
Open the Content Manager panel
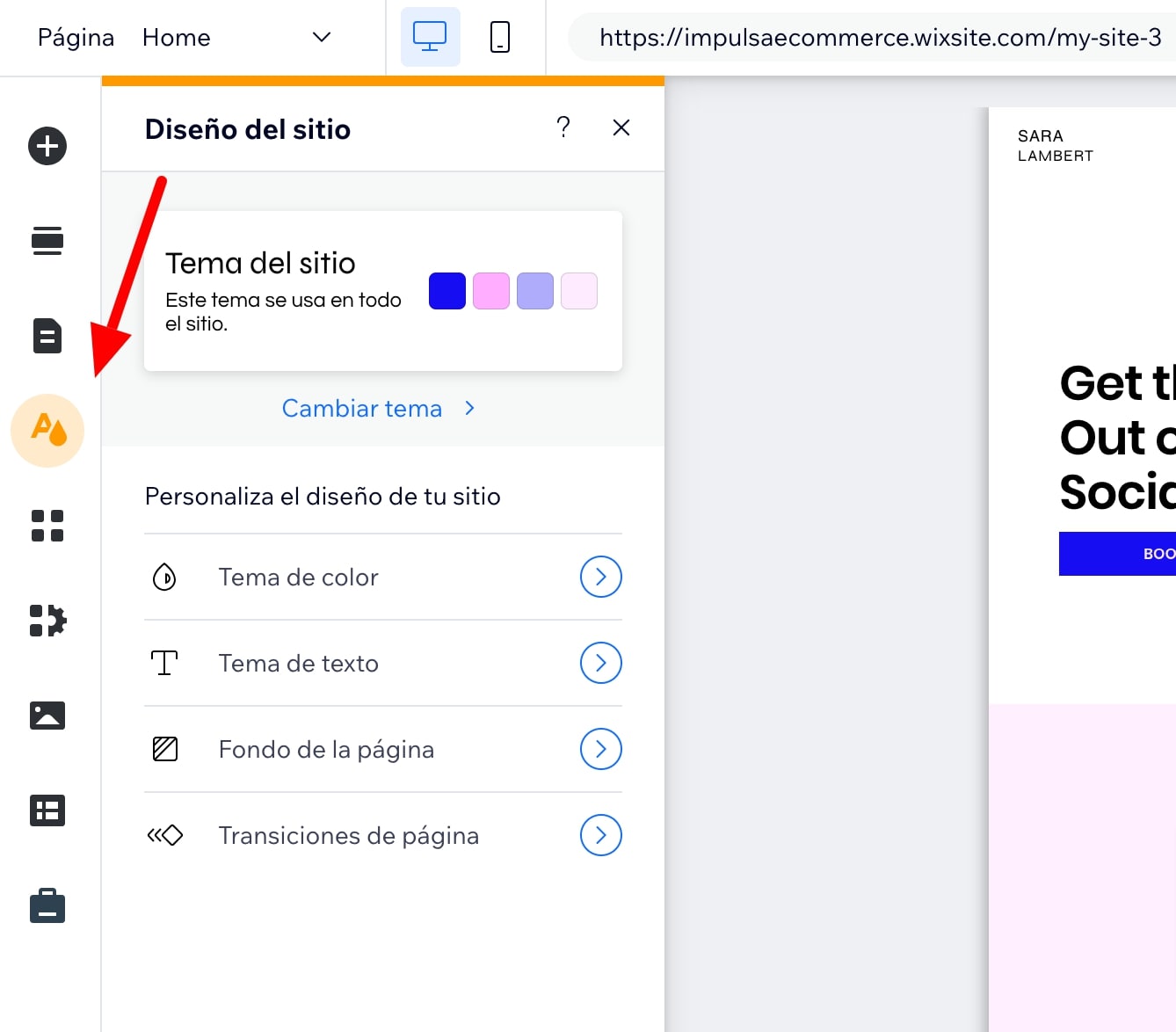[47, 810]
